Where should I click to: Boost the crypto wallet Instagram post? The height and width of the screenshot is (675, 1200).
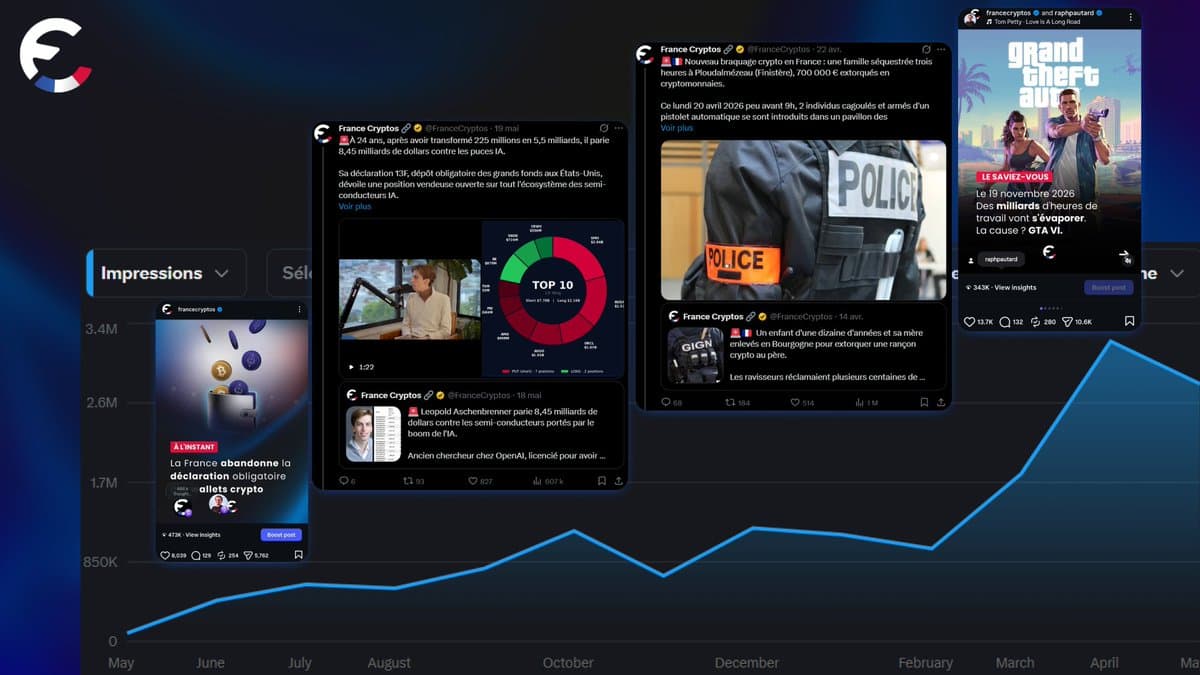(280, 535)
